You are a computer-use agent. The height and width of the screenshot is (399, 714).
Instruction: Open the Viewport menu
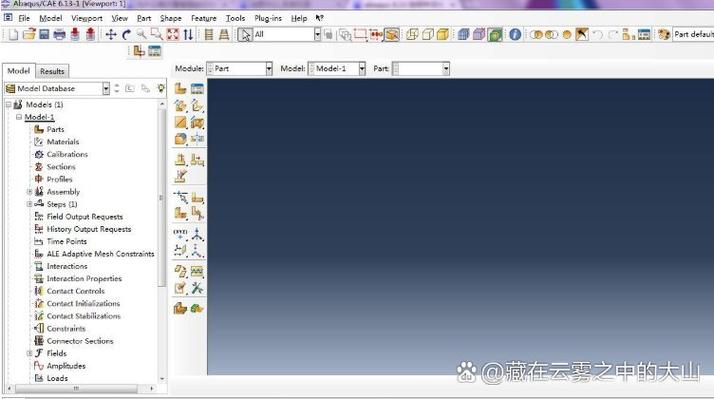point(87,18)
